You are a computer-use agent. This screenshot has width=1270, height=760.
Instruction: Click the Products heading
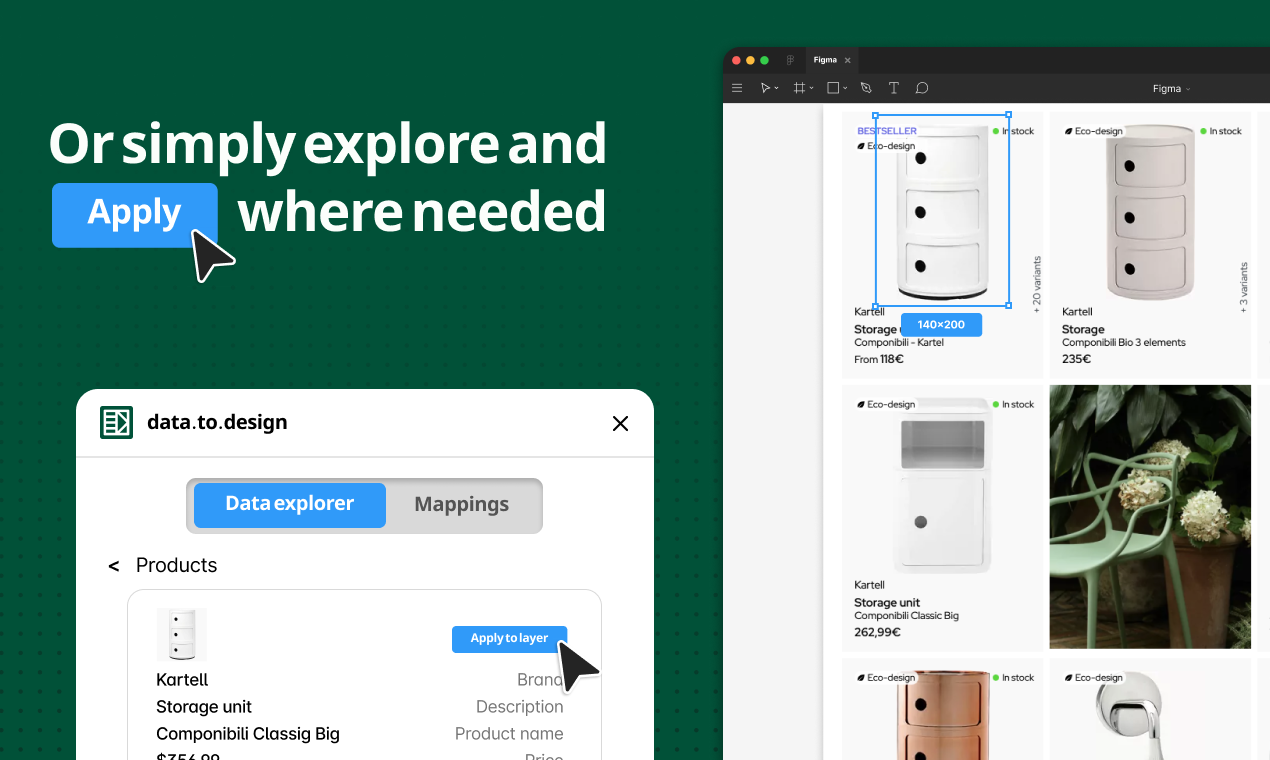[176, 565]
